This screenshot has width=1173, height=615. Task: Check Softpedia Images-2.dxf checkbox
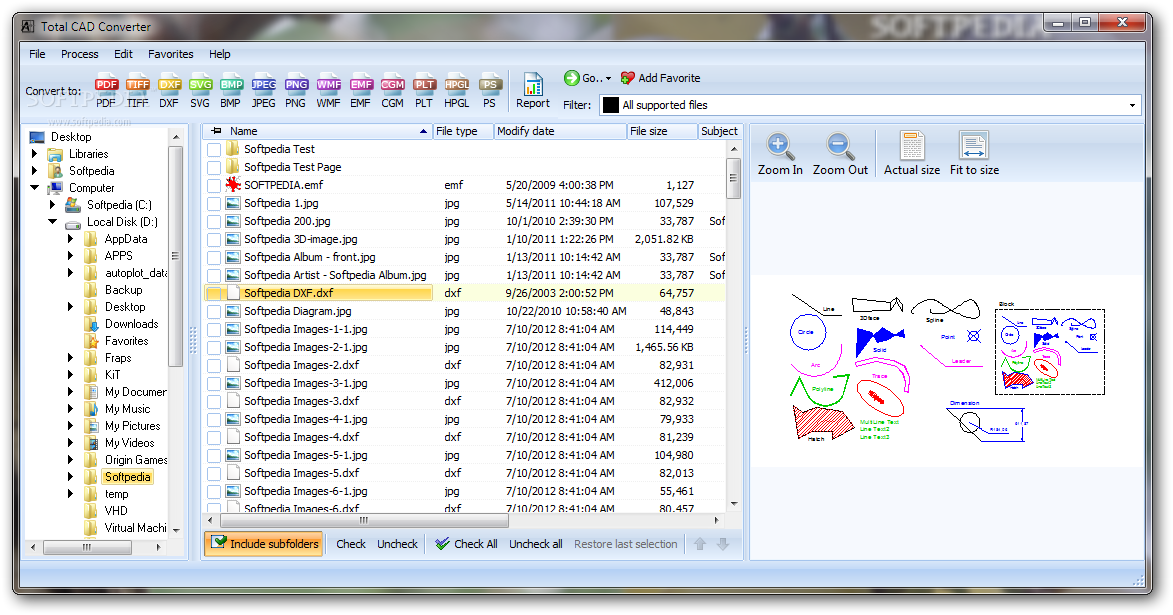click(214, 365)
